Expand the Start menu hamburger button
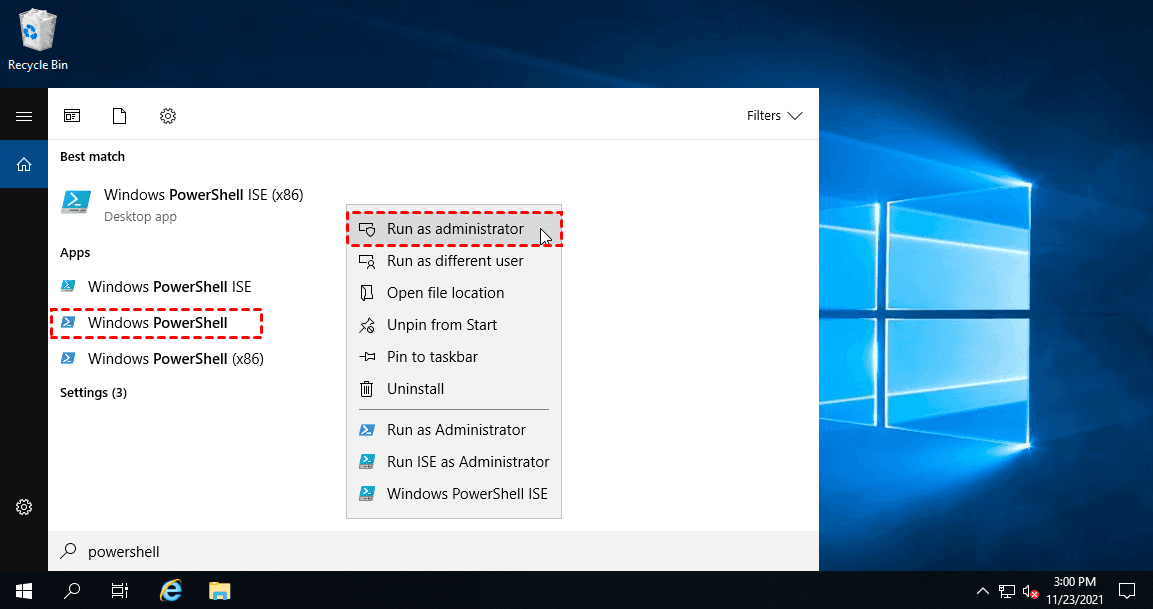Viewport: 1153px width, 609px height. tap(23, 115)
